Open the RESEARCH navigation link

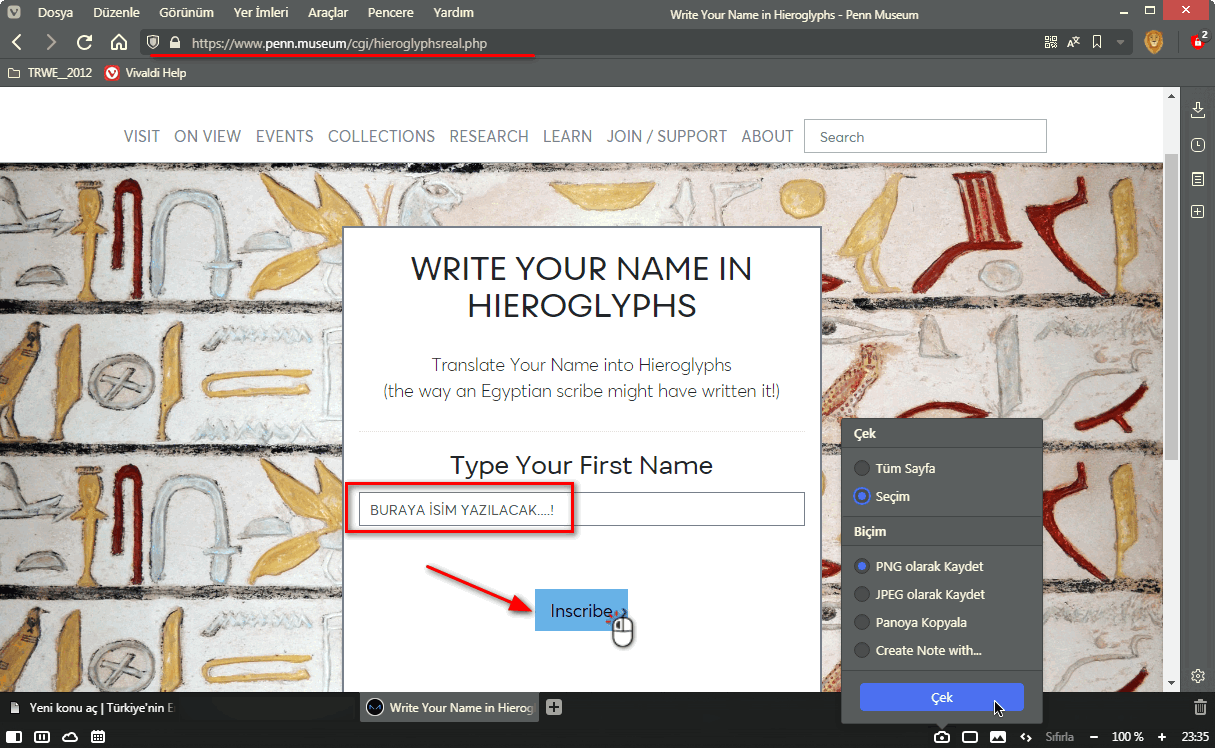pos(489,137)
